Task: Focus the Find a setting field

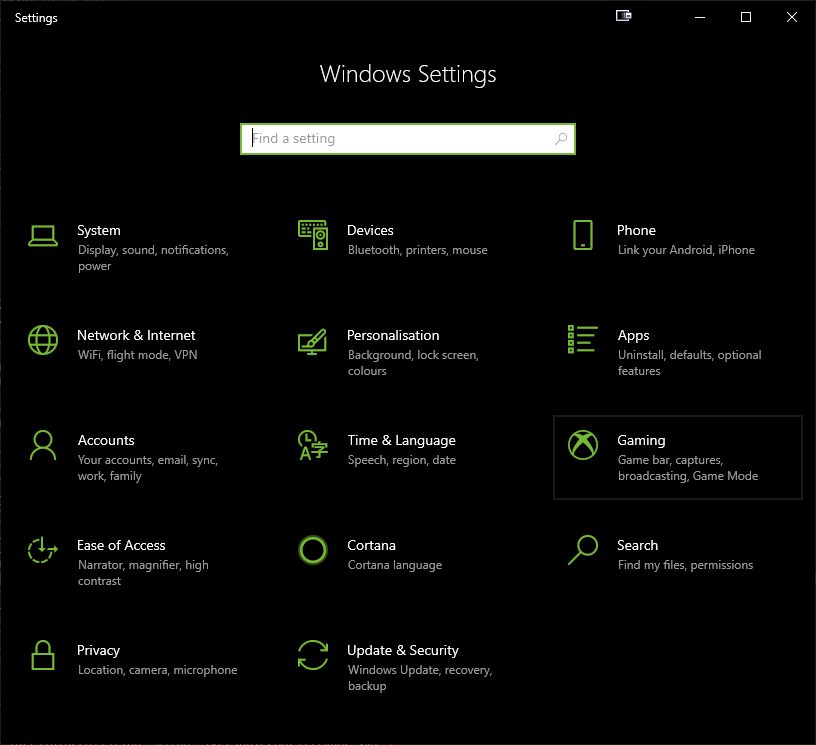Action: [x=407, y=139]
